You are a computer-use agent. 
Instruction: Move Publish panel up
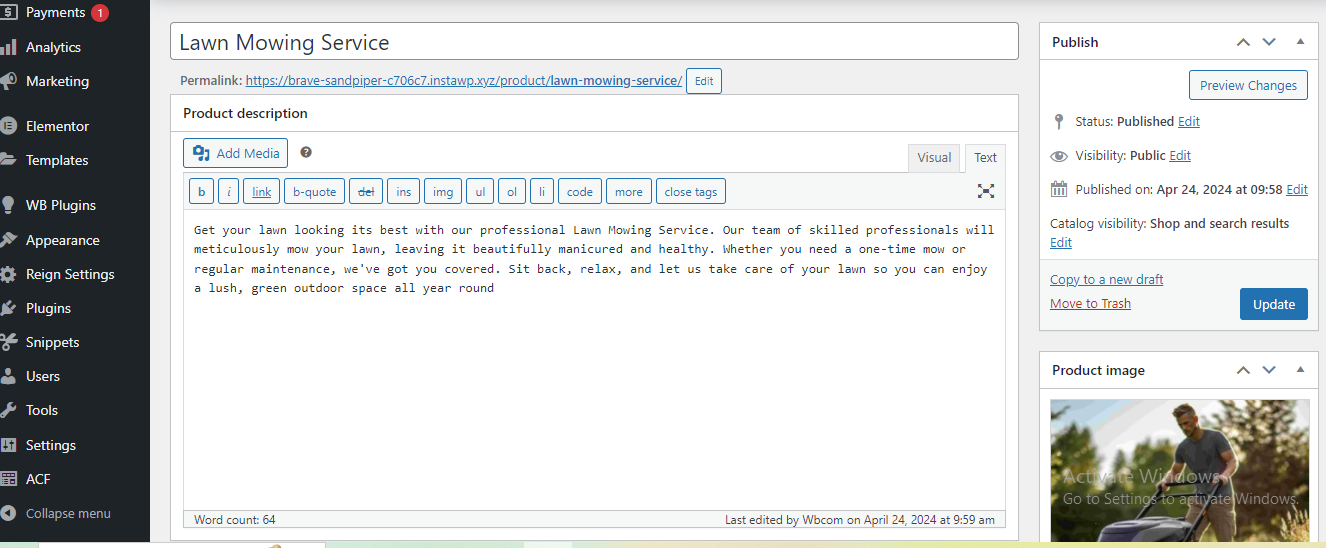pos(1243,42)
